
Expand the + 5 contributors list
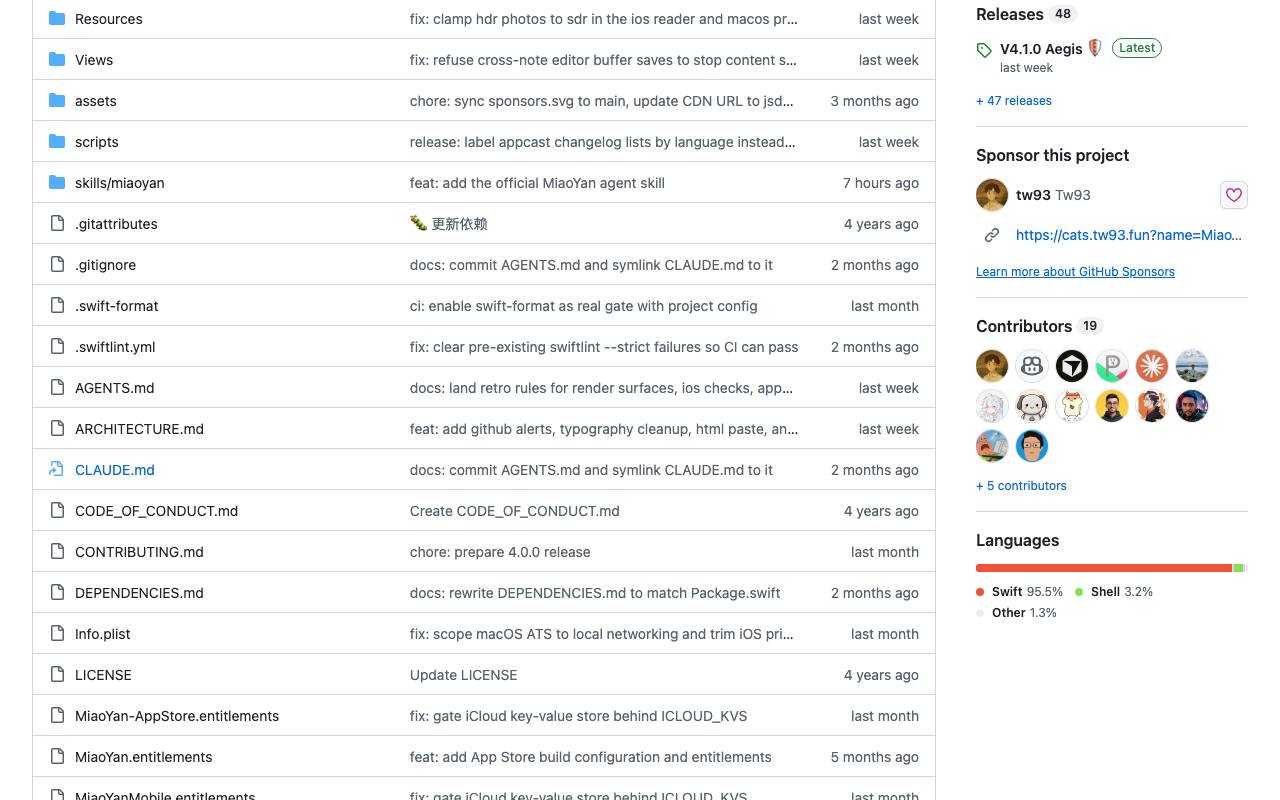pyautogui.click(x=1021, y=486)
